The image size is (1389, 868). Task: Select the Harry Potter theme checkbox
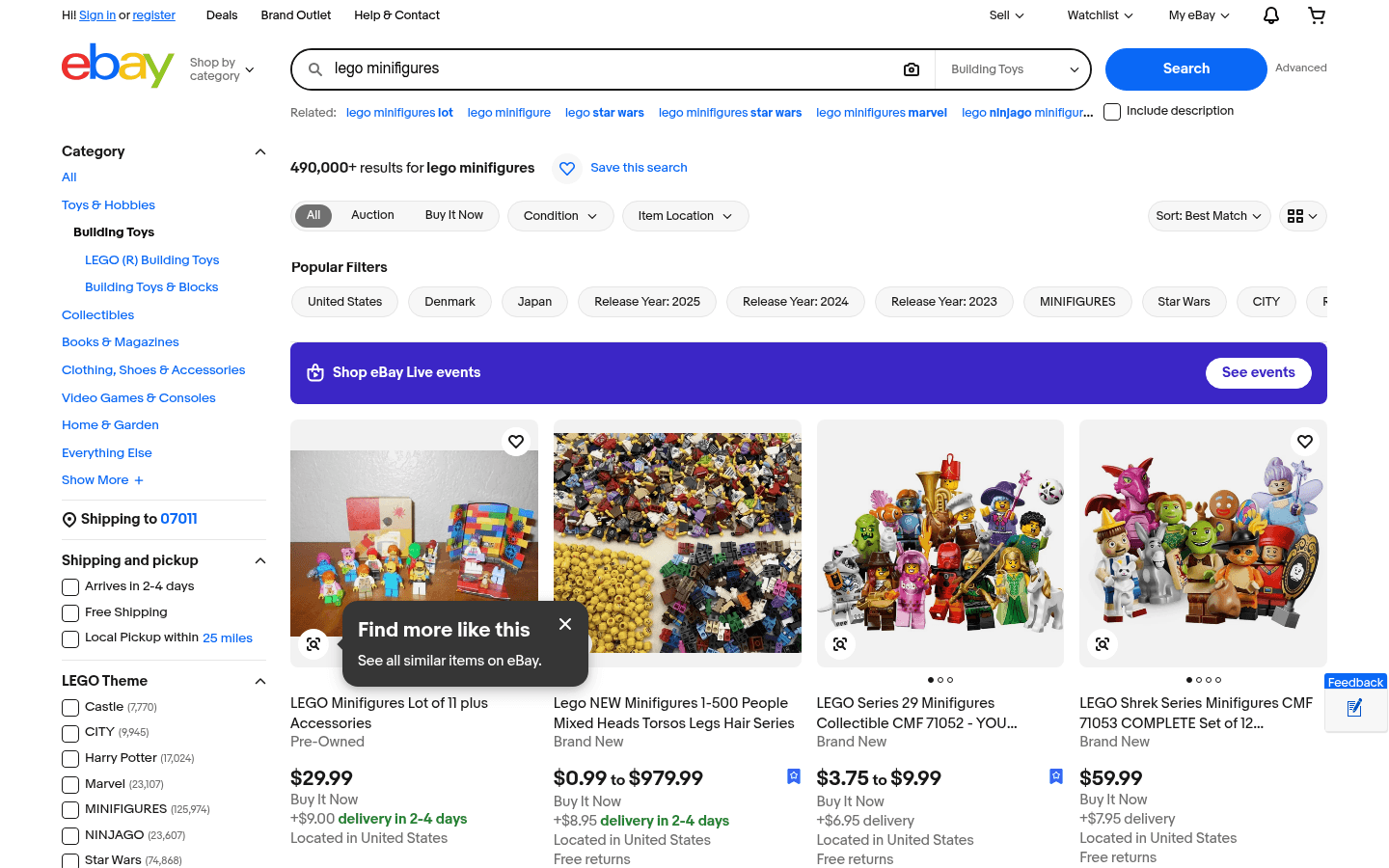coord(70,759)
